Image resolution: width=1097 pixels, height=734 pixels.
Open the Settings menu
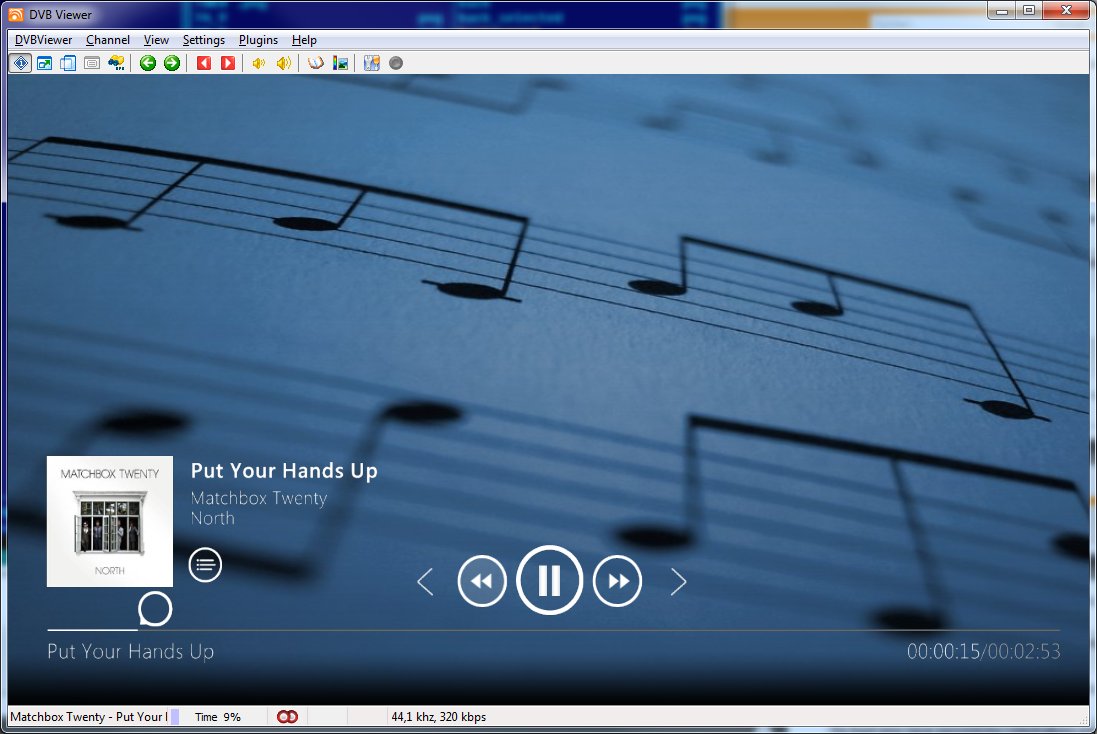204,40
